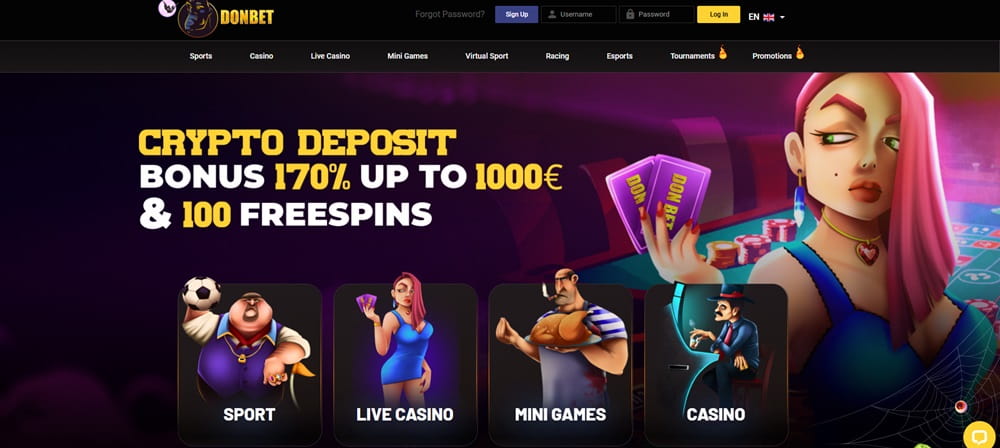Screen dimensions: 1000x448
Task: Go to the Live Casino menu item
Action: coord(330,56)
